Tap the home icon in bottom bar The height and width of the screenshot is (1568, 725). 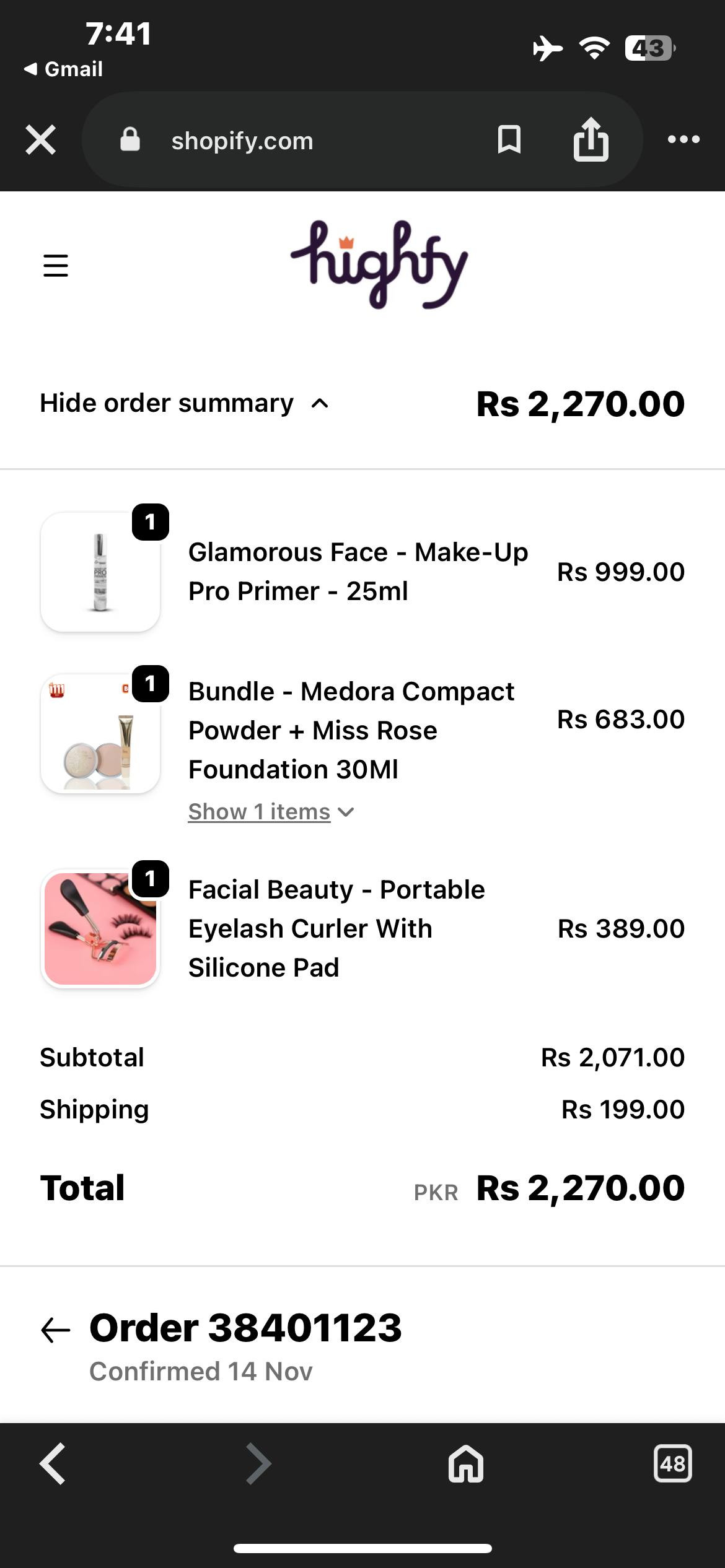pos(466,1463)
